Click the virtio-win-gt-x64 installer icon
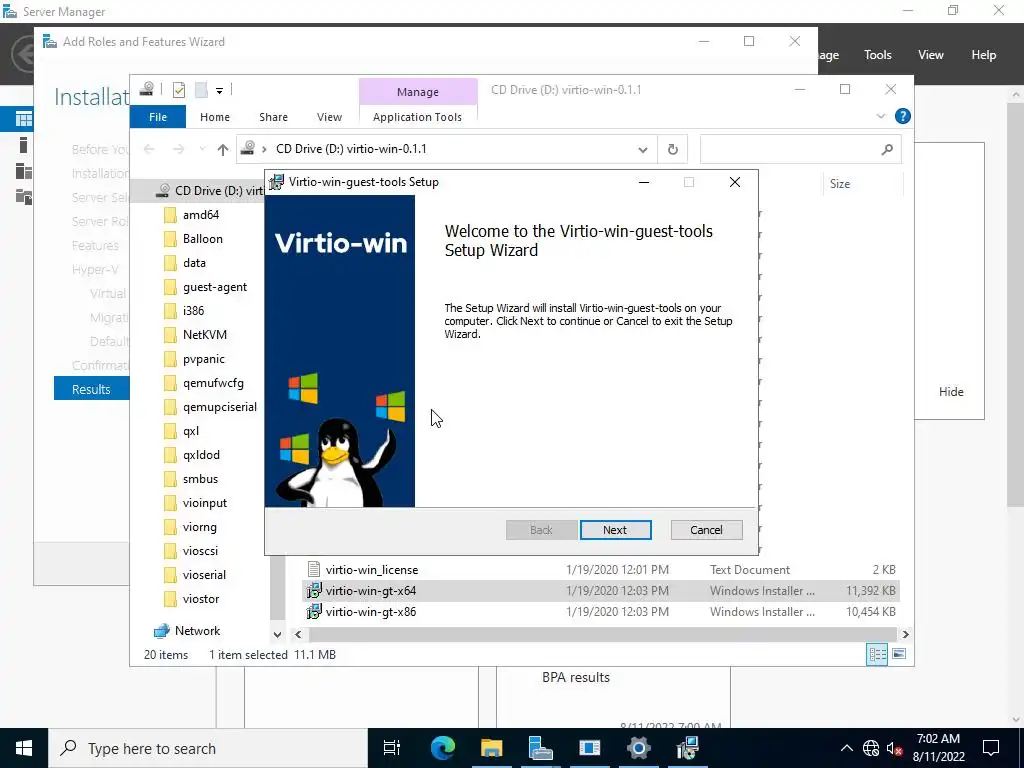The width and height of the screenshot is (1024, 768). [314, 590]
